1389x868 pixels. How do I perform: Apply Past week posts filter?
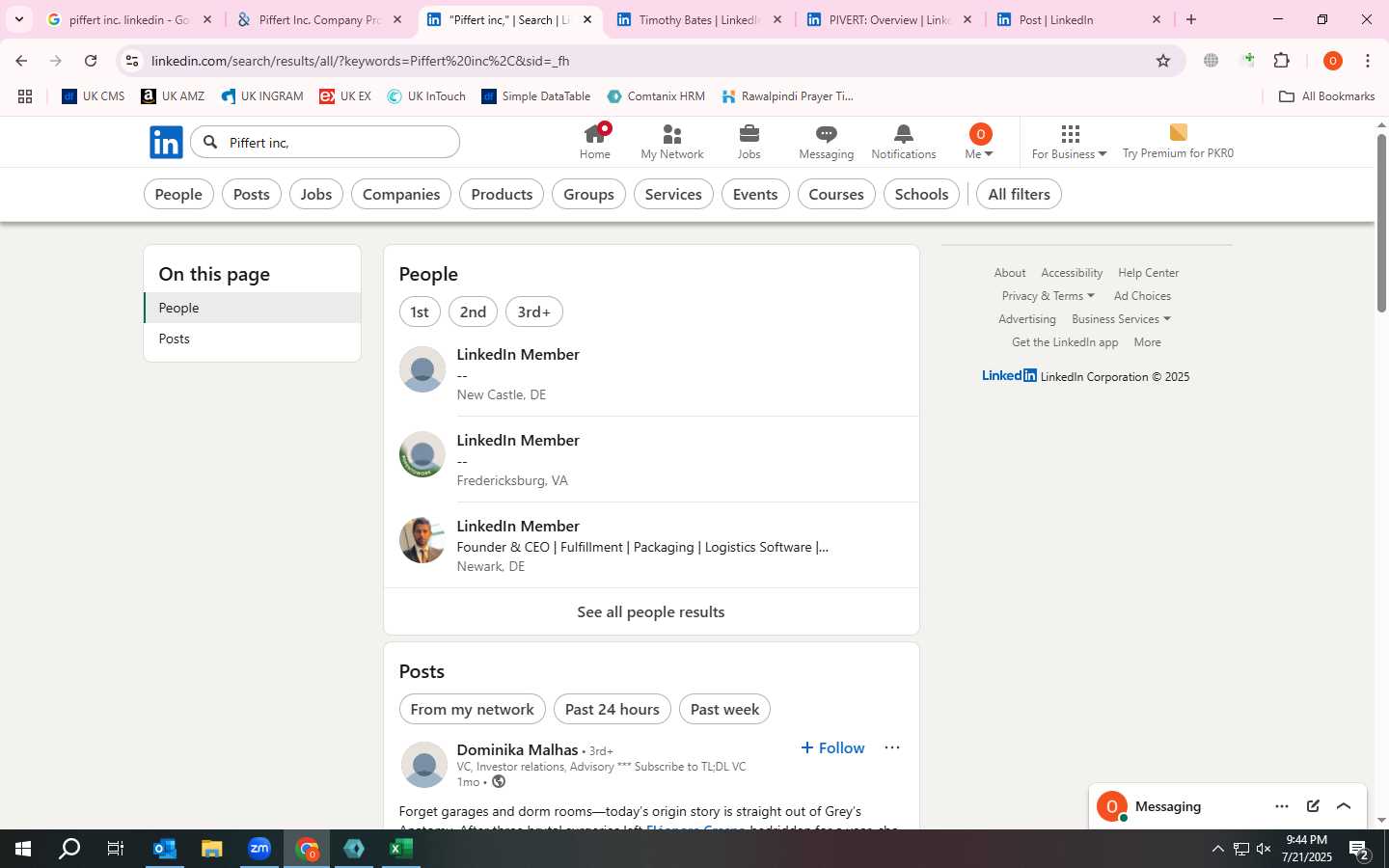point(724,709)
